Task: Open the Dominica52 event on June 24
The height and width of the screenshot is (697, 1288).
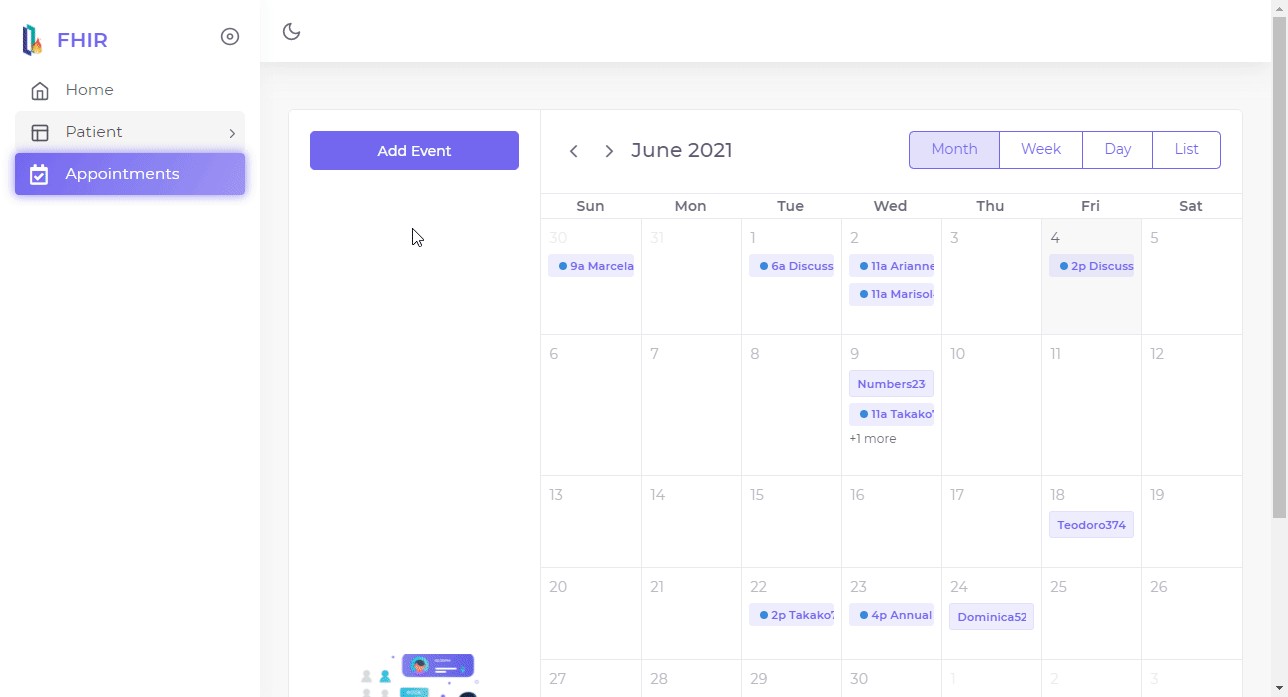Action: 991,617
